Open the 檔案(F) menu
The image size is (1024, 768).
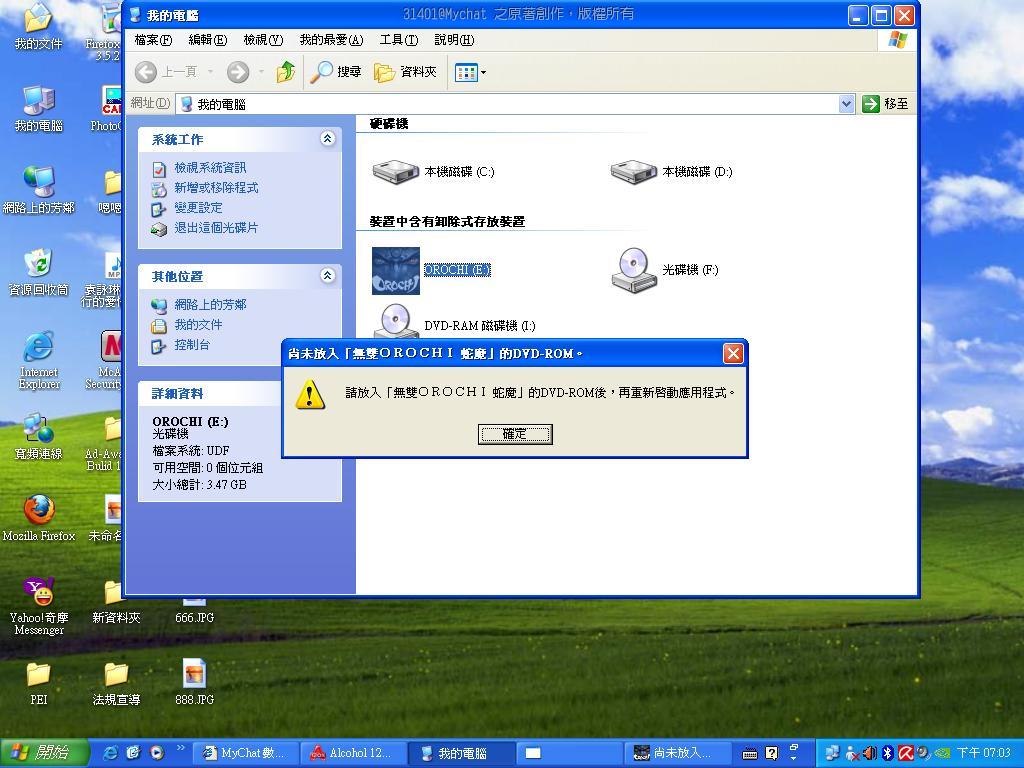(153, 40)
